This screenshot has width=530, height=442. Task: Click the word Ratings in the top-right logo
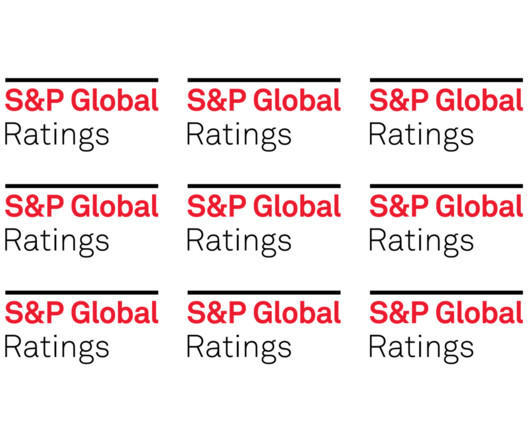[x=421, y=137]
